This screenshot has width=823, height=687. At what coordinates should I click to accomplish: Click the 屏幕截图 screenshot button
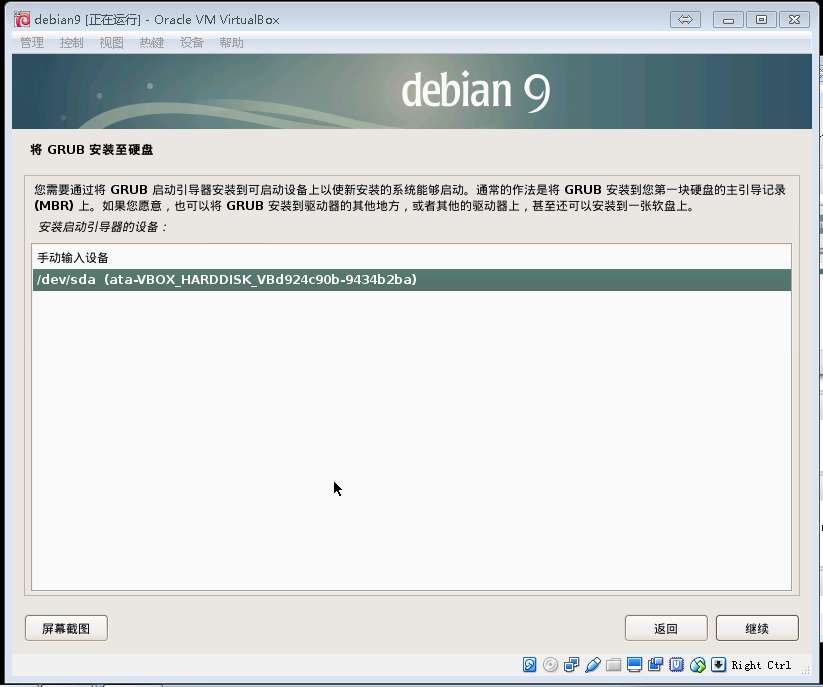(66, 628)
